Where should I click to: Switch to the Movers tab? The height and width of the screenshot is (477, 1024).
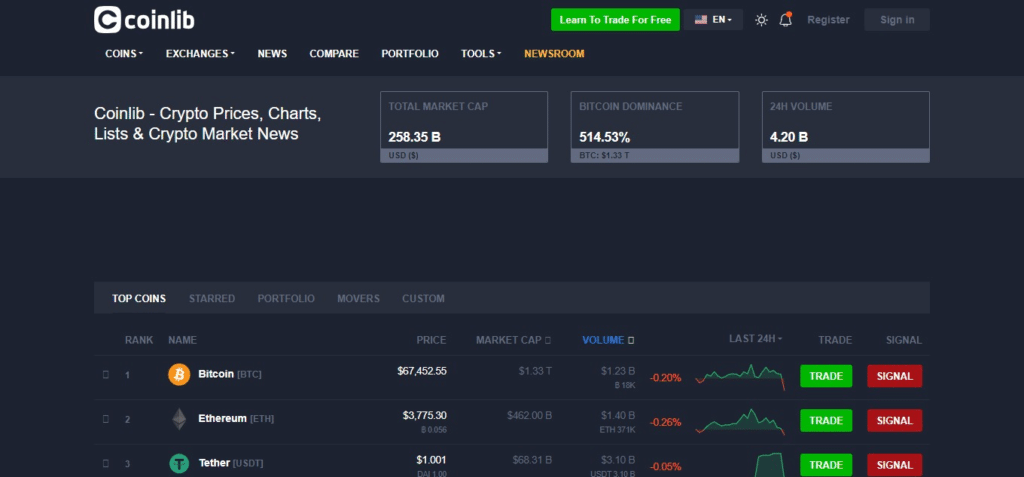pyautogui.click(x=358, y=298)
